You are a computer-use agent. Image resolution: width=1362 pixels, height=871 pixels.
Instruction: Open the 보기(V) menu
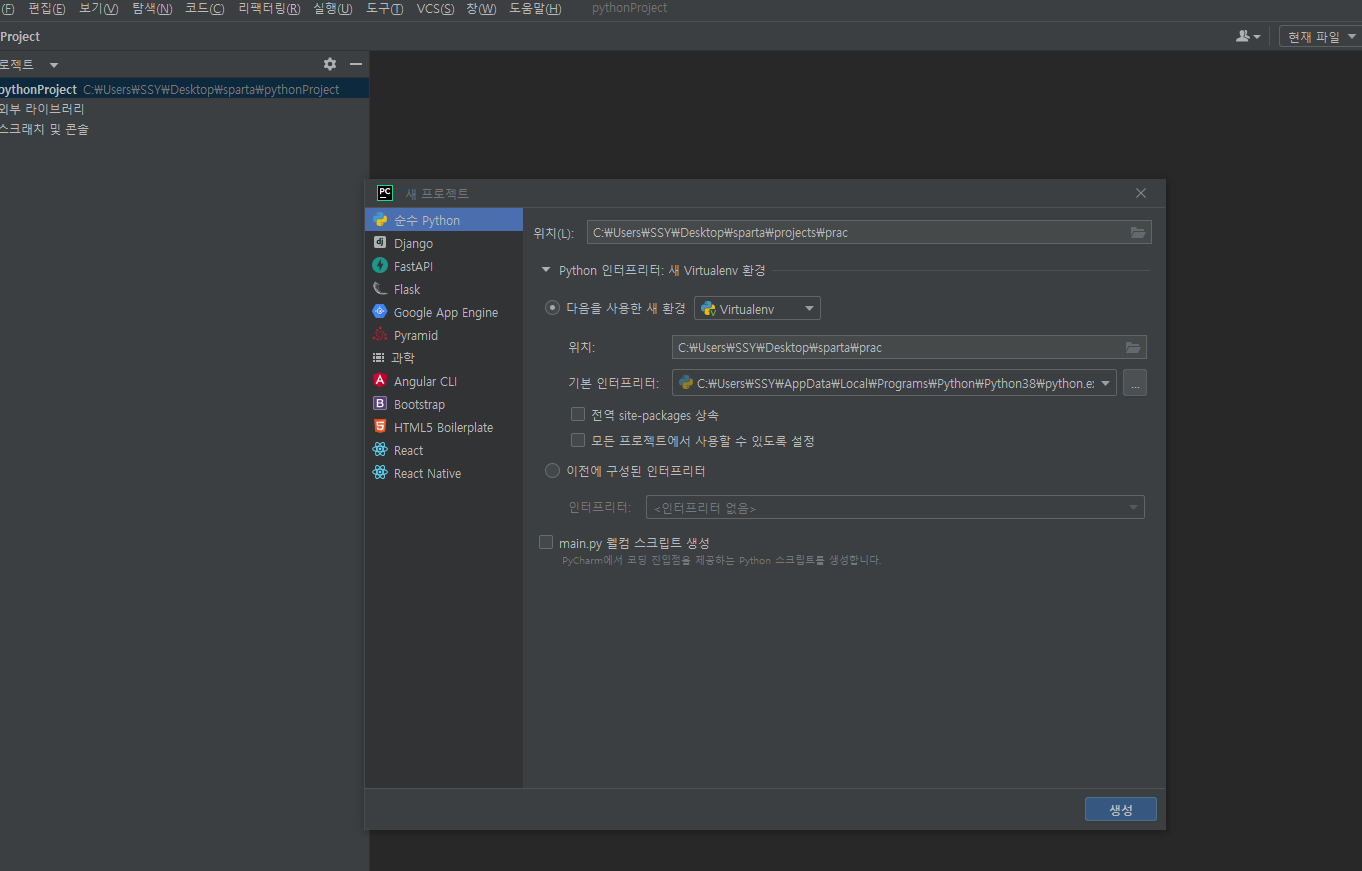[98, 9]
